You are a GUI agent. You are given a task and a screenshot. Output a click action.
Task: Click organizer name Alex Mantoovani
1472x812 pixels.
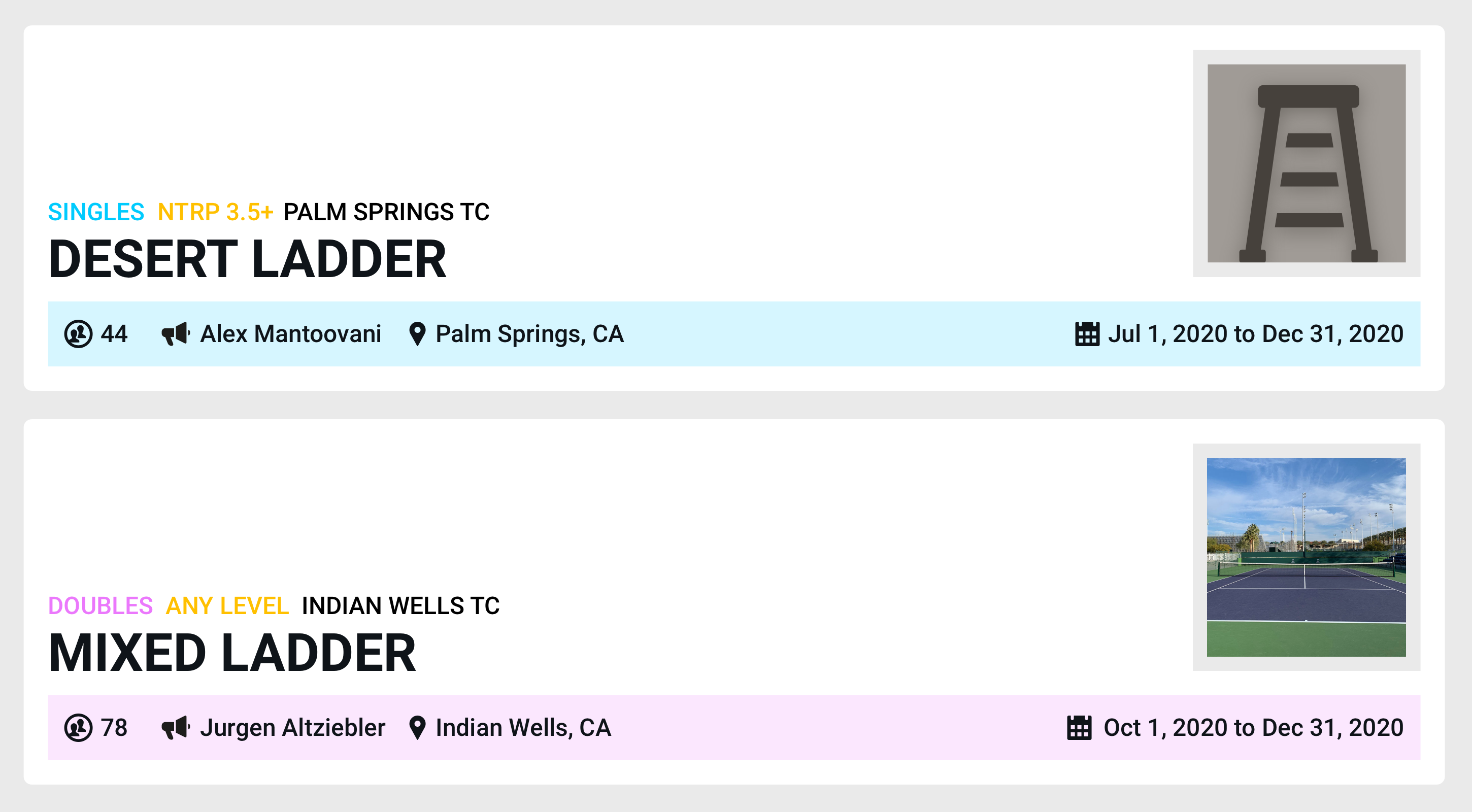coord(291,334)
